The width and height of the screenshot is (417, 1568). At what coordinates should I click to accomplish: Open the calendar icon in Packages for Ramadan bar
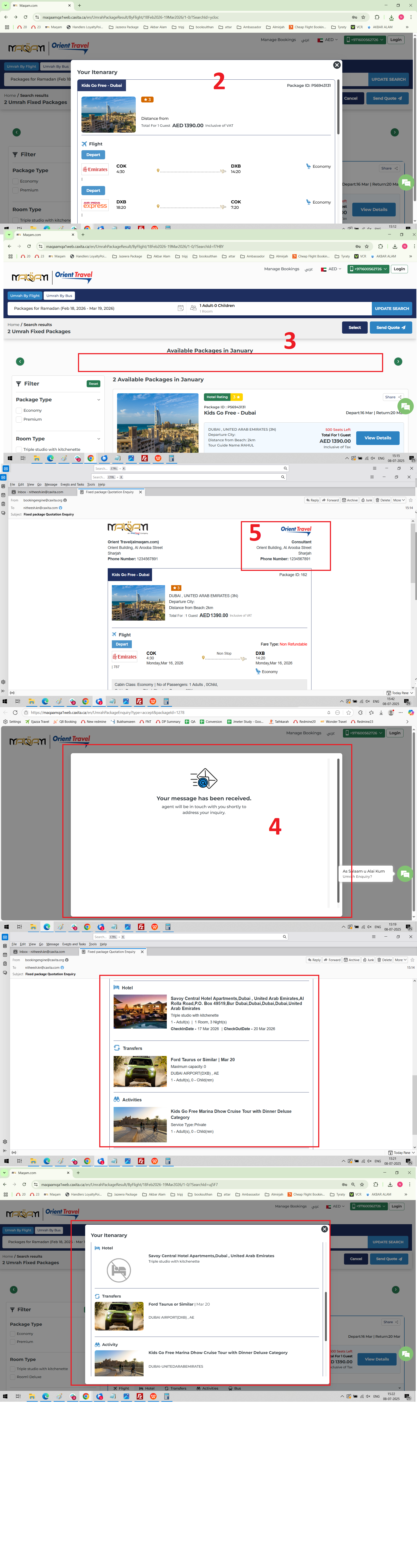(x=180, y=308)
